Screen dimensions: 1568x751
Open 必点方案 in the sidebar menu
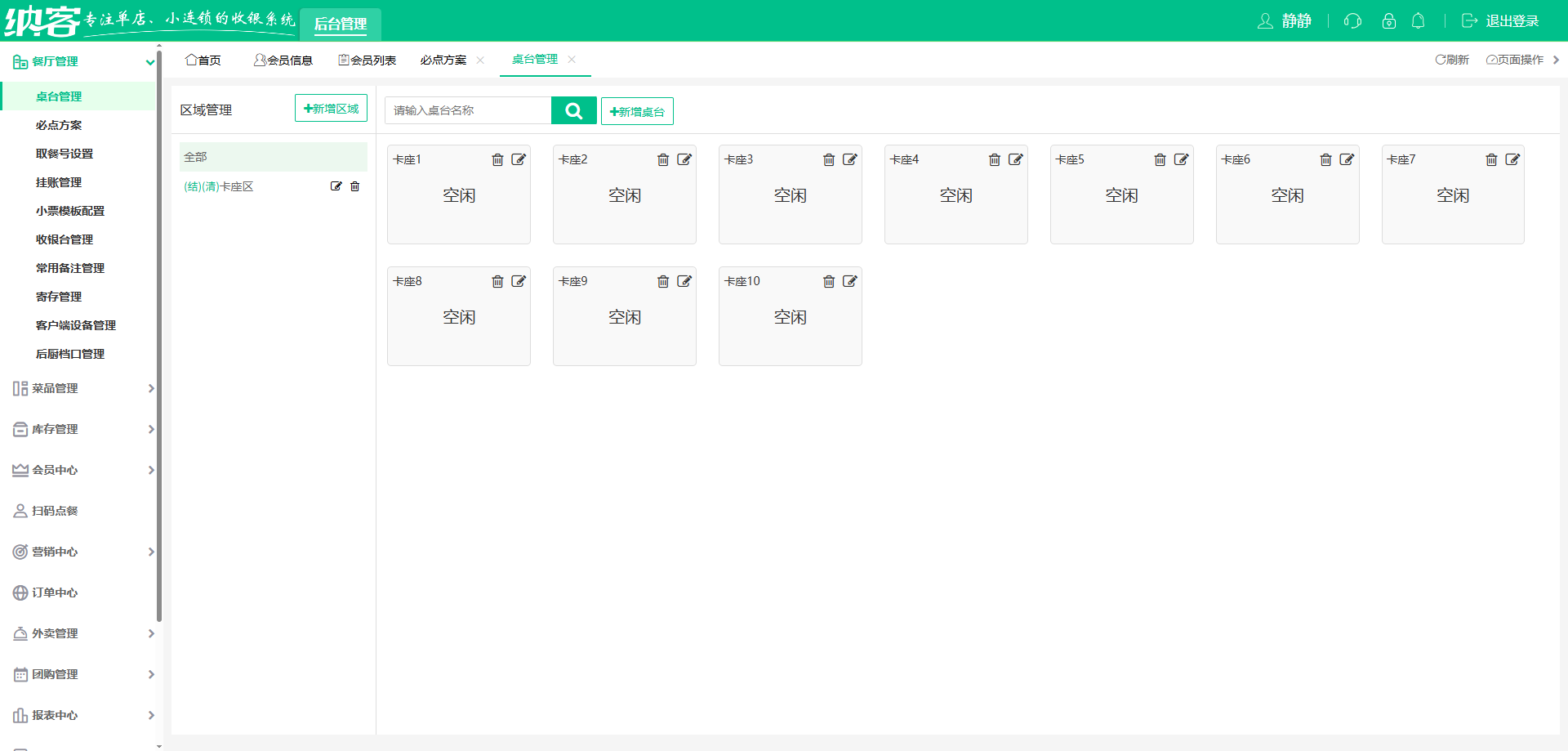click(59, 125)
